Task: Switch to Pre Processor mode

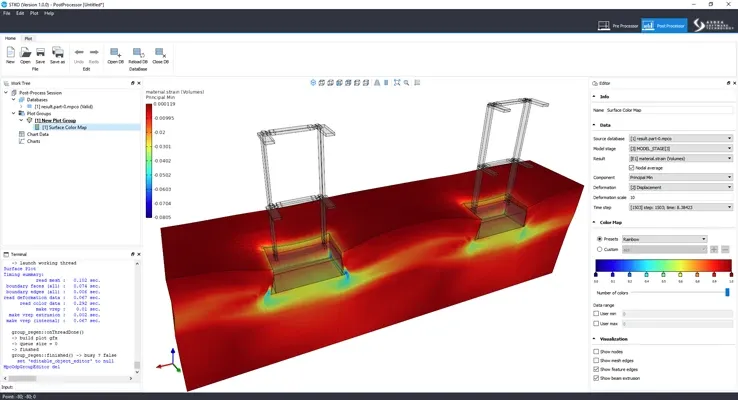Action: click(x=618, y=26)
